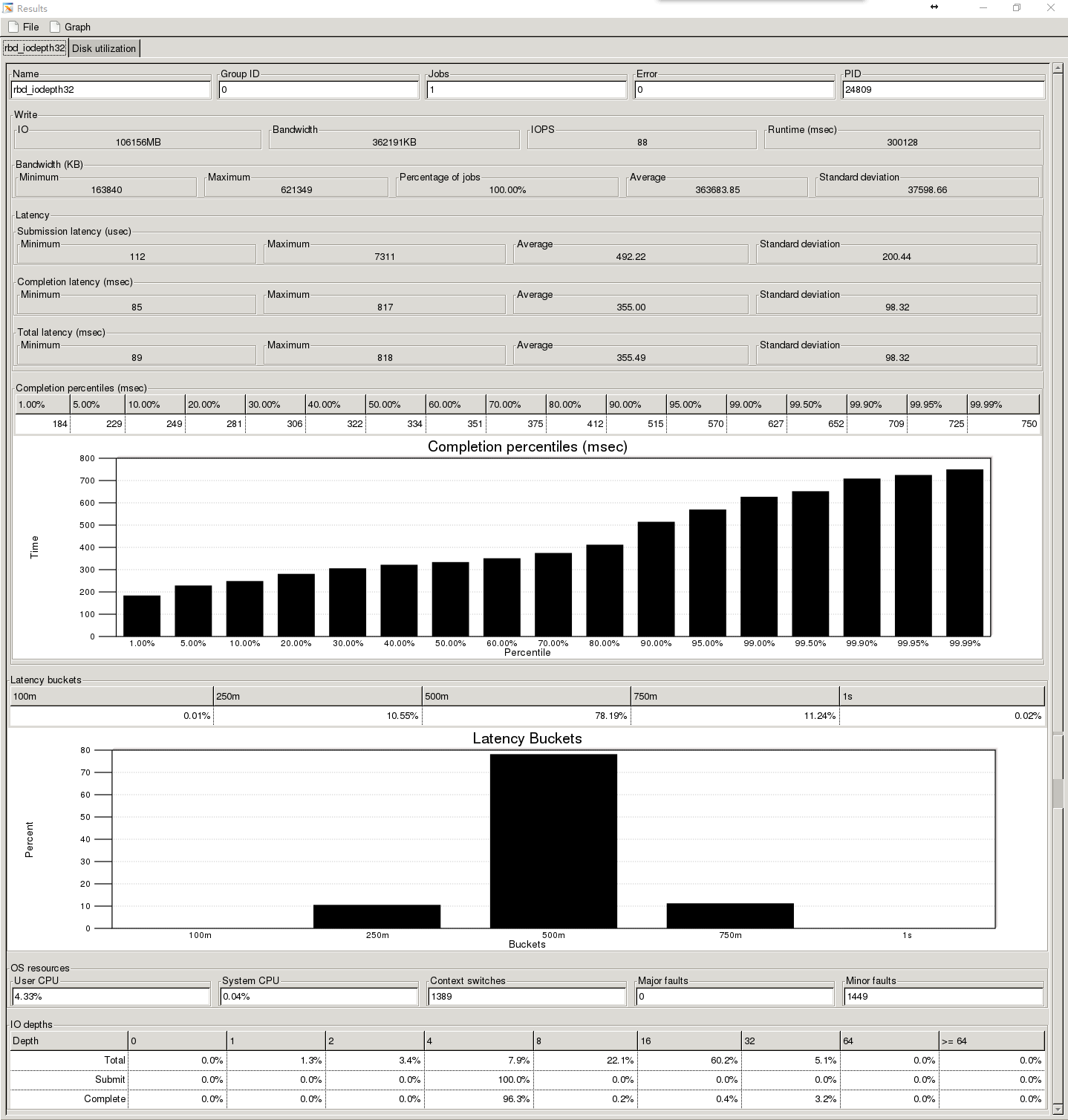Select the 334 percentile value cell
Screen dimensions: 1068x1120
coord(395,424)
